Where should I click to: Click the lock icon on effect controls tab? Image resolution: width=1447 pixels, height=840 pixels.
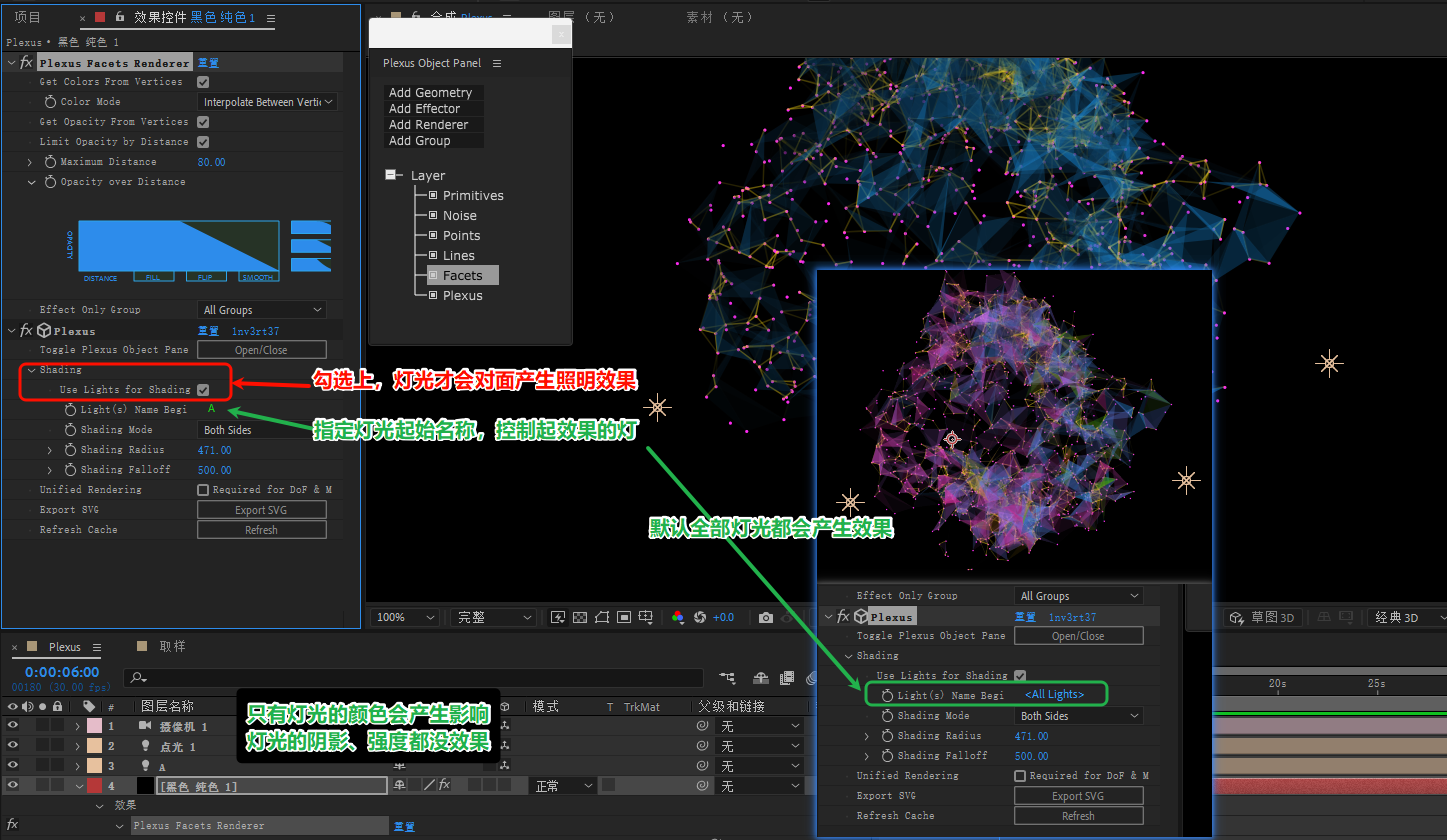tap(120, 17)
